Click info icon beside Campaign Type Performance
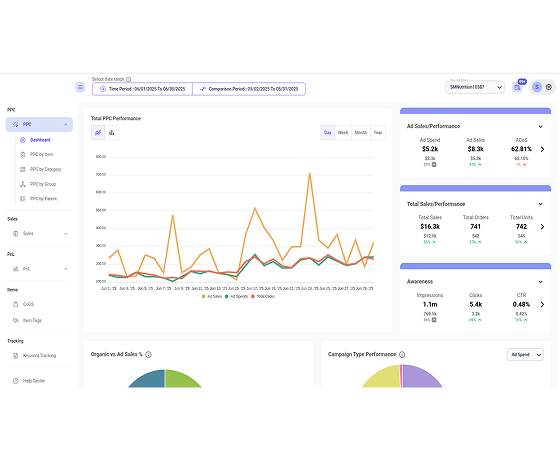 pyautogui.click(x=402, y=354)
